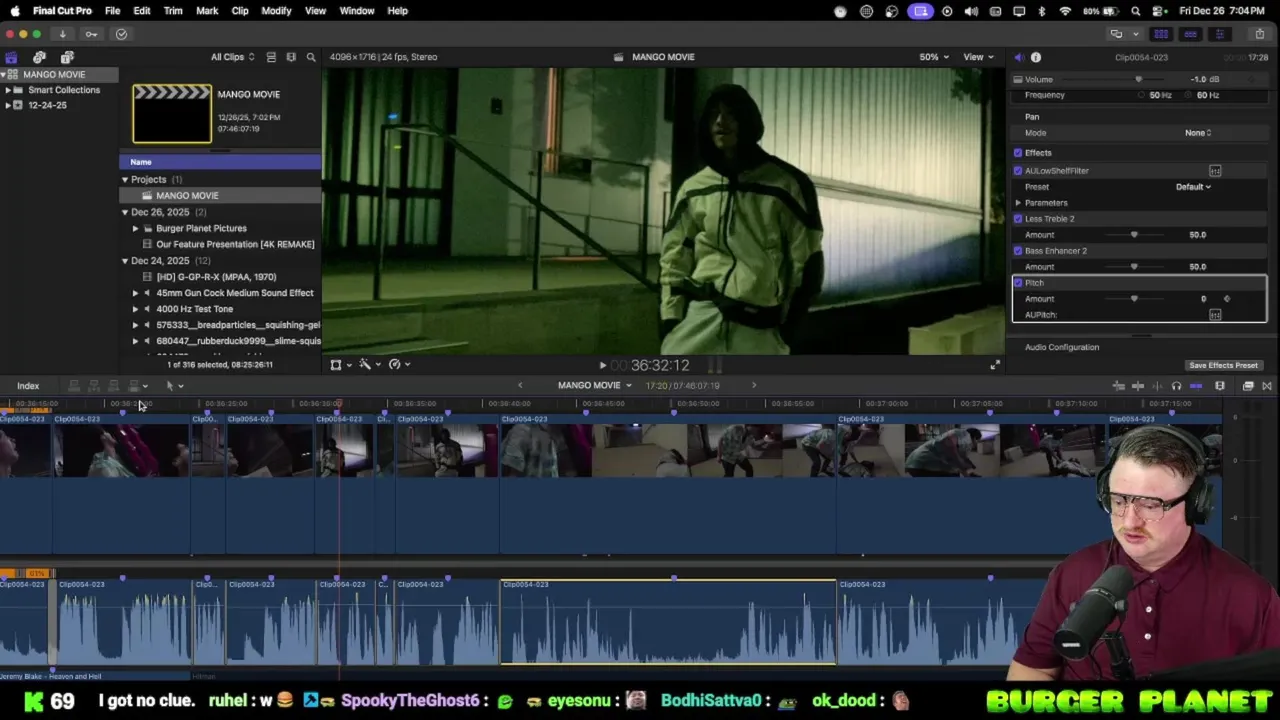Open the Trim menu
Viewport: 1280px width, 720px height.
(x=173, y=11)
